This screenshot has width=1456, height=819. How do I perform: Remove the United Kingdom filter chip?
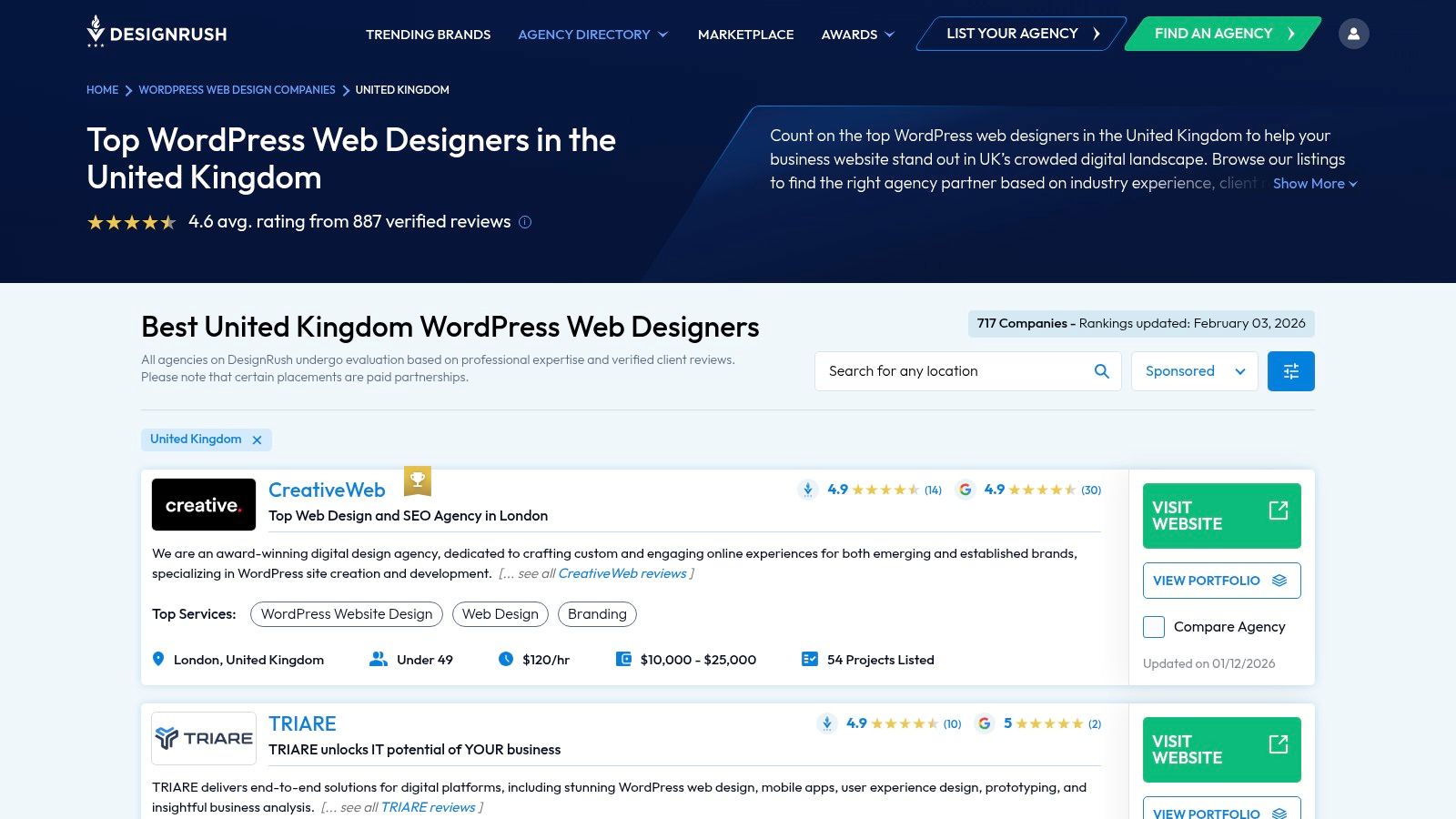coord(258,440)
